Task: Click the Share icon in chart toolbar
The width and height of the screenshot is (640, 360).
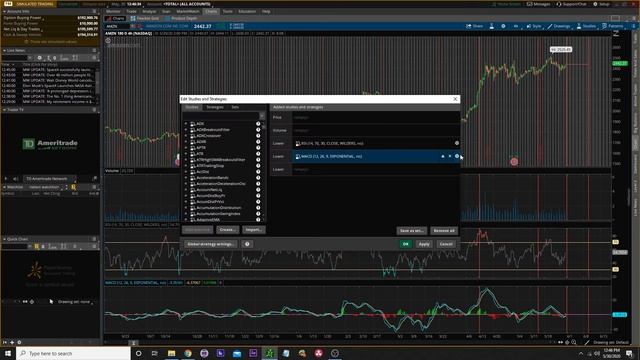Action: click(x=475, y=26)
